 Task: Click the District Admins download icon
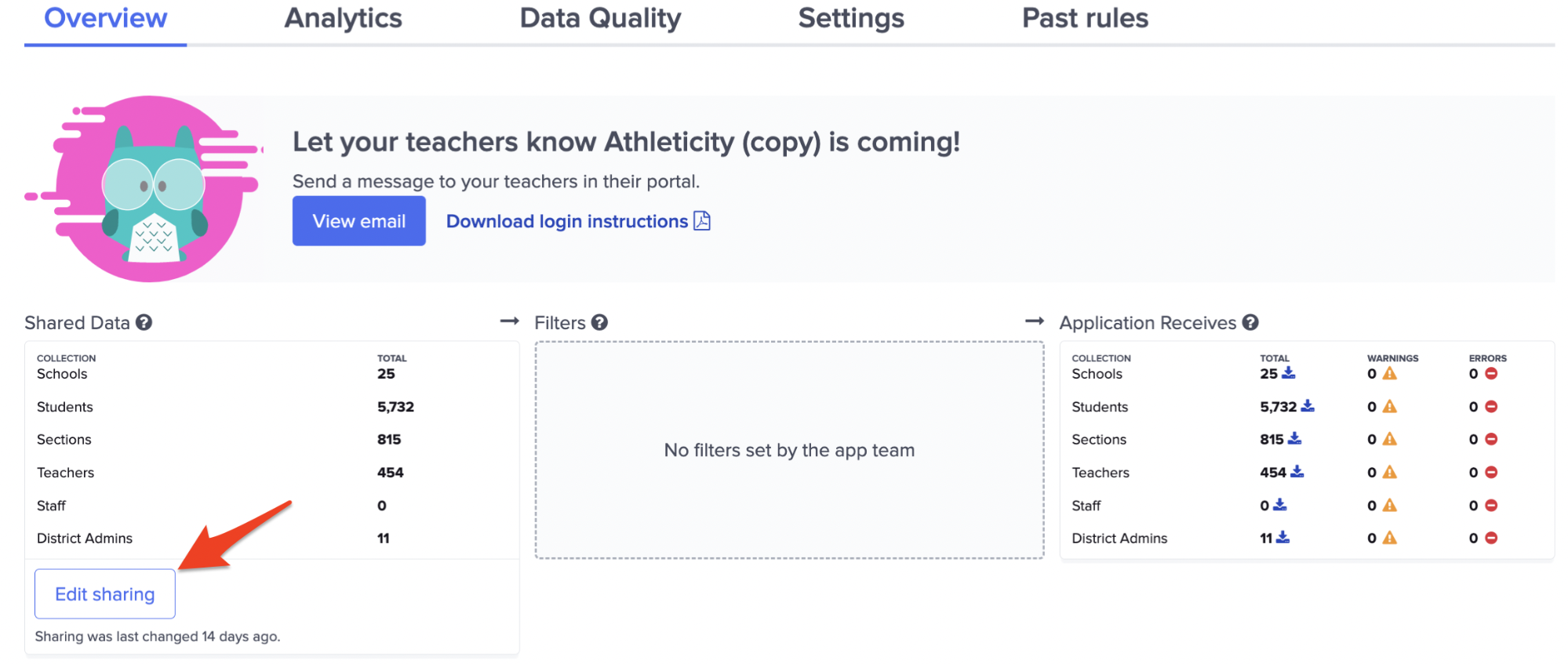(x=1282, y=538)
